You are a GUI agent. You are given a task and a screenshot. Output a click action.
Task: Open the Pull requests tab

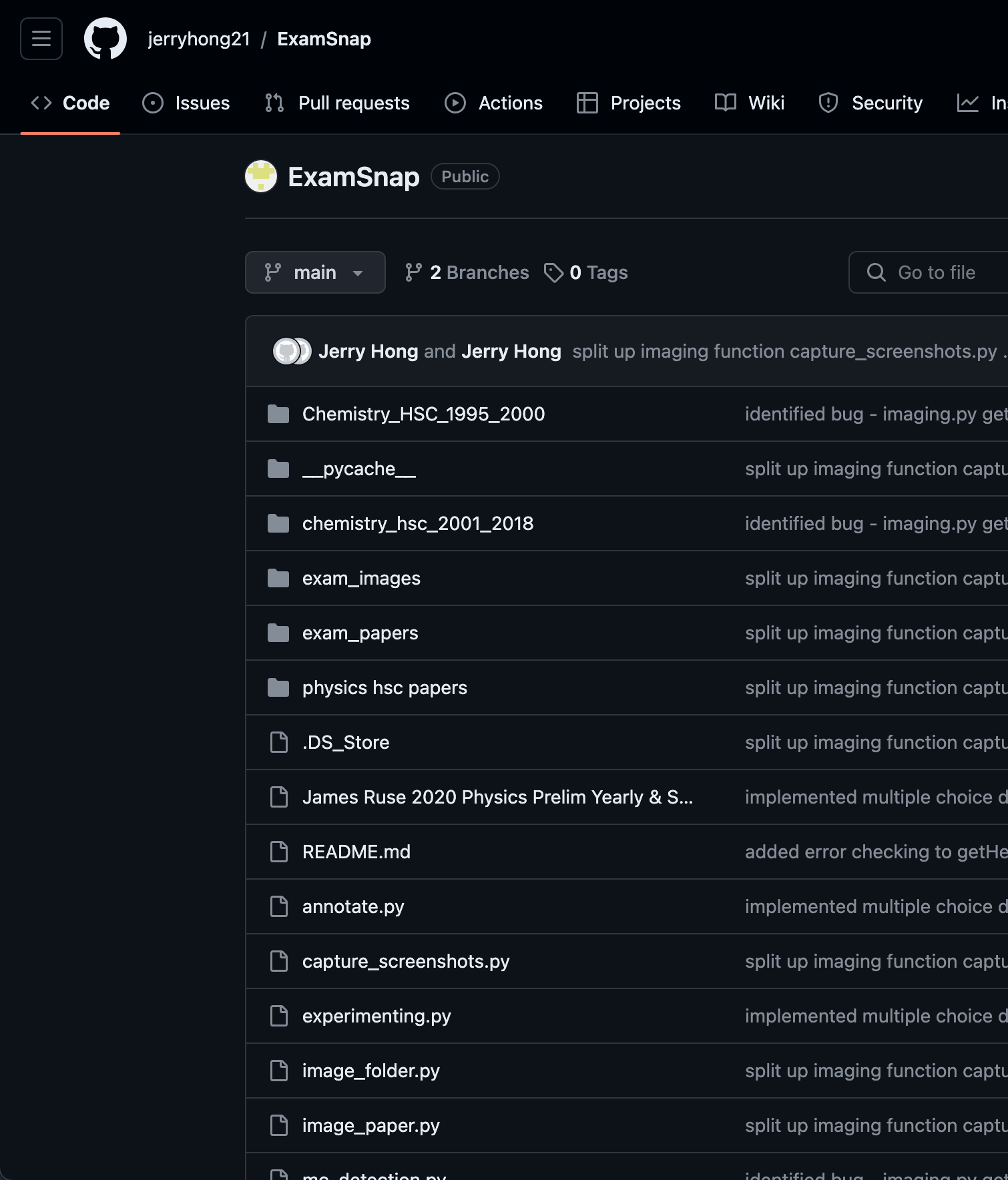[337, 103]
